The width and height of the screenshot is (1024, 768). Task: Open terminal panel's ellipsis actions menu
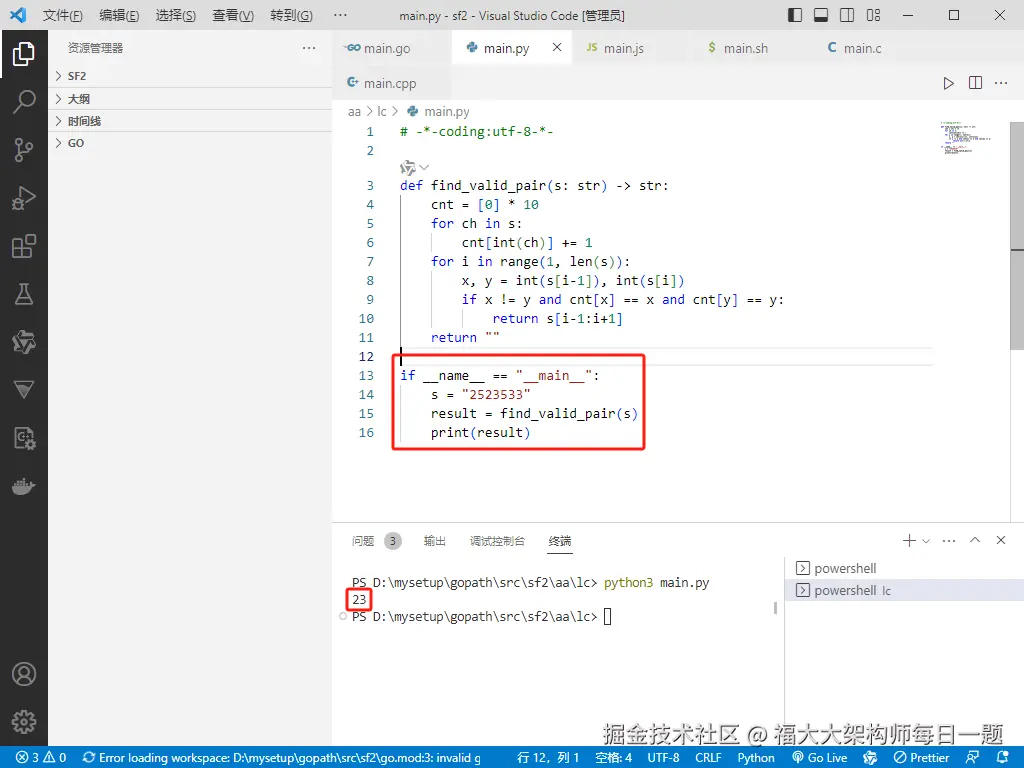949,540
